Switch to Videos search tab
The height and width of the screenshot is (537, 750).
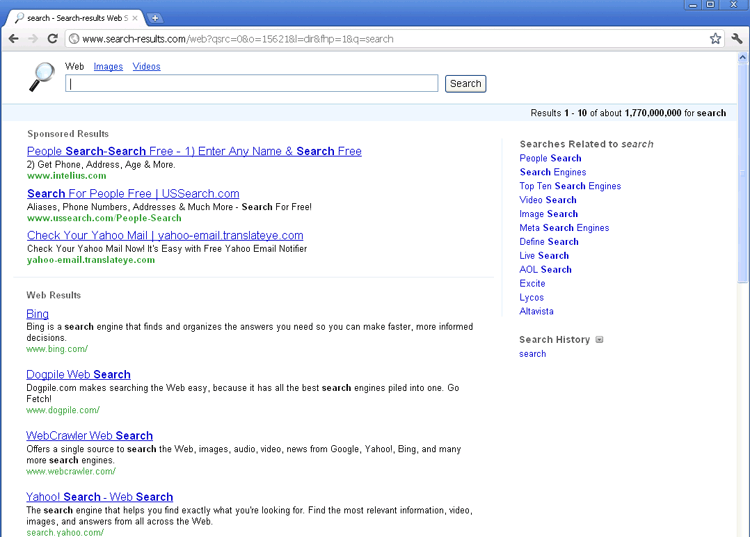point(146,67)
